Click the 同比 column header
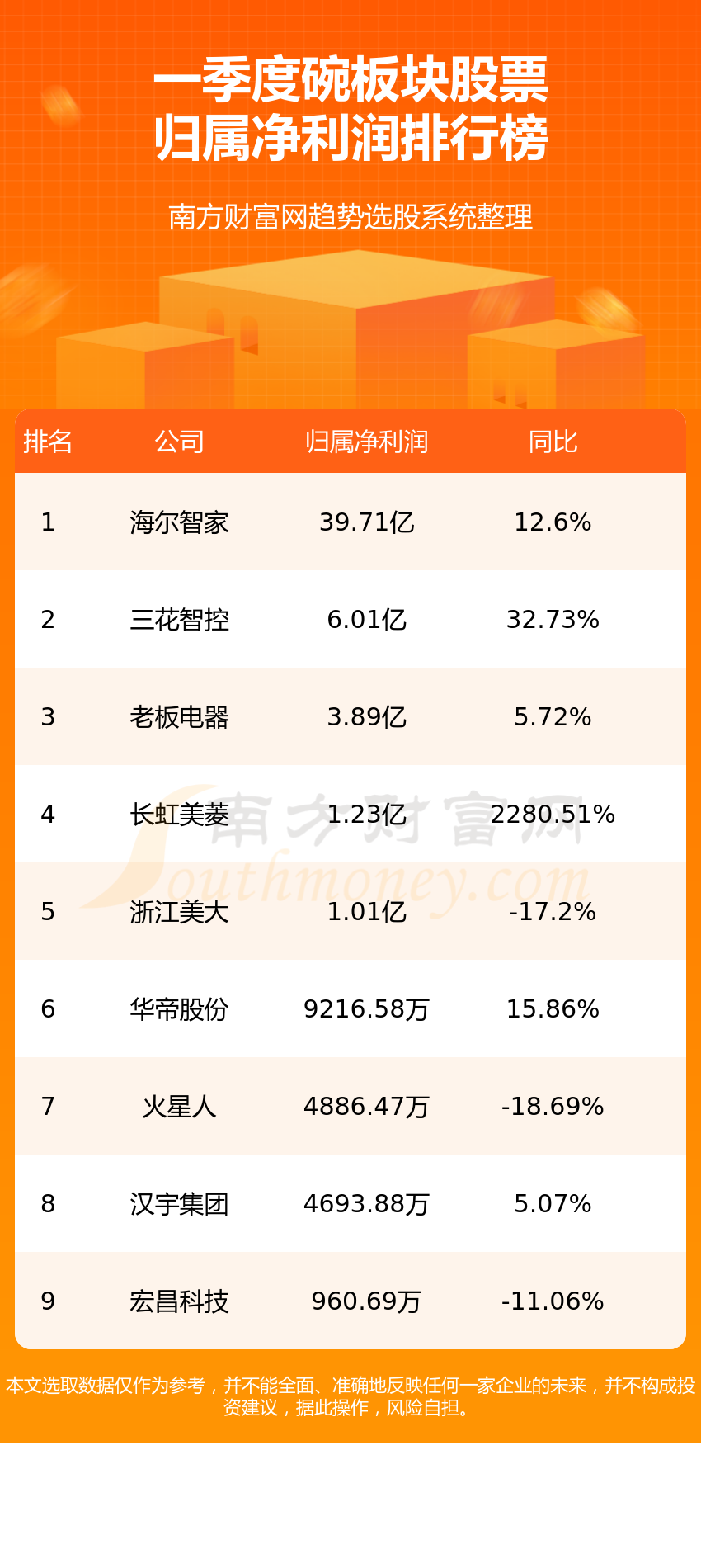This screenshot has height=1568, width=701. click(x=553, y=442)
